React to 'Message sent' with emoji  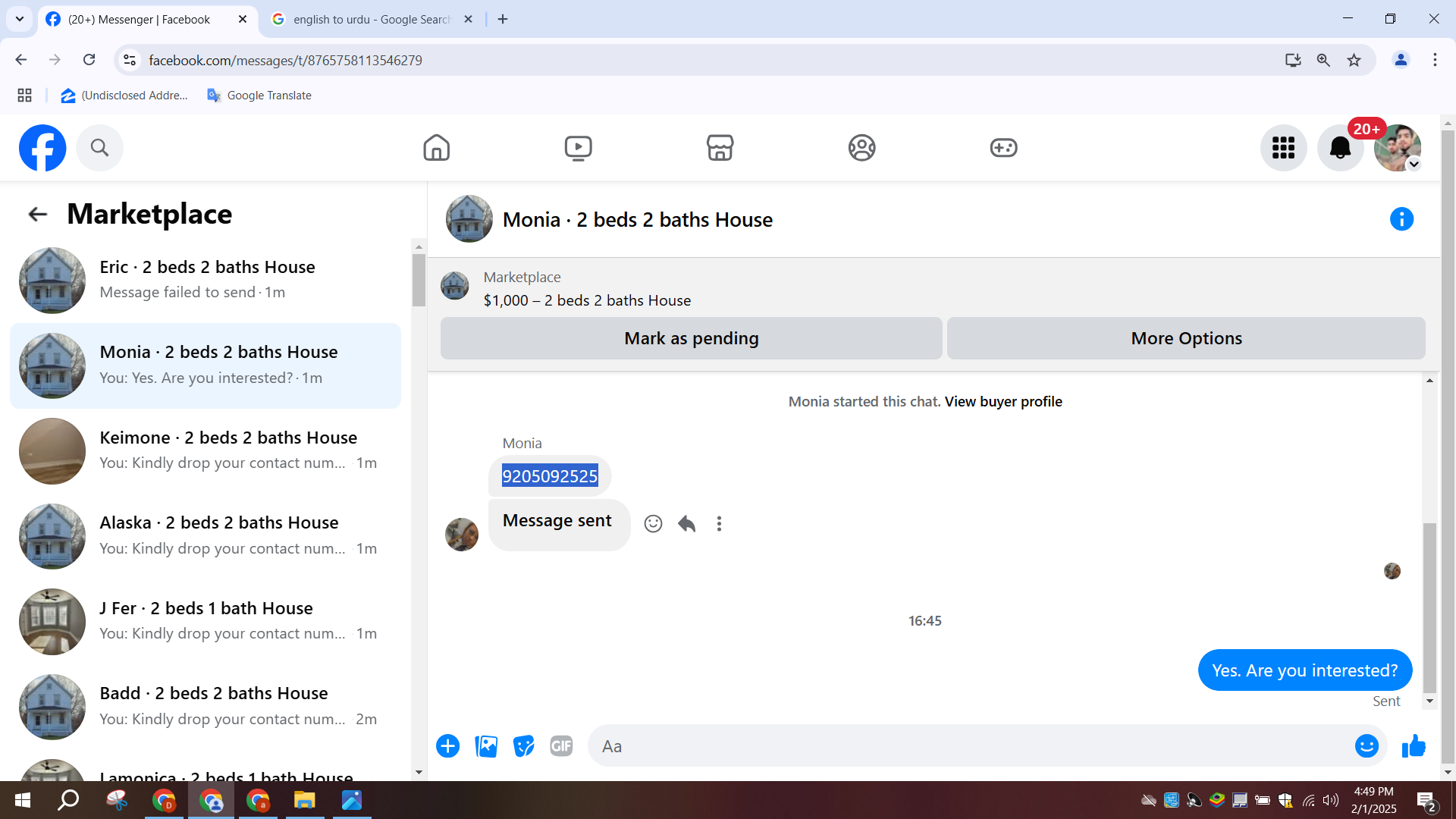653,523
